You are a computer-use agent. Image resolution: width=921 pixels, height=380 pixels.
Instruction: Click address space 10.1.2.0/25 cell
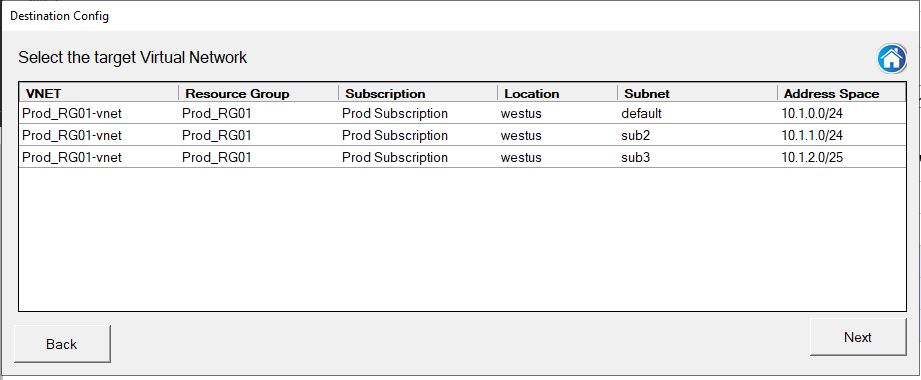click(x=812, y=157)
